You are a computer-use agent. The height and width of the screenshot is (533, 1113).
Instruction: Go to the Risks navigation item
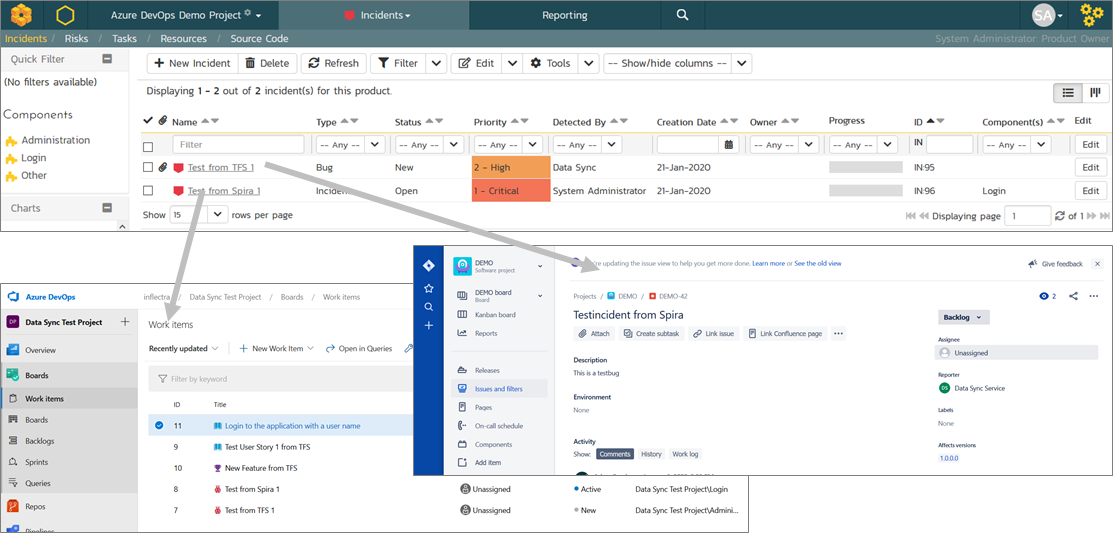76,39
